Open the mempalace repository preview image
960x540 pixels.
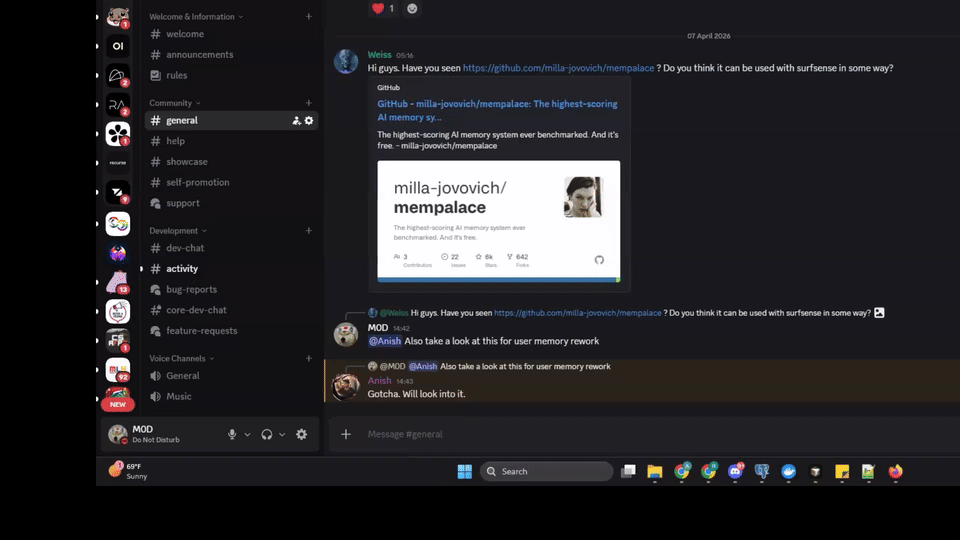pyautogui.click(x=498, y=221)
